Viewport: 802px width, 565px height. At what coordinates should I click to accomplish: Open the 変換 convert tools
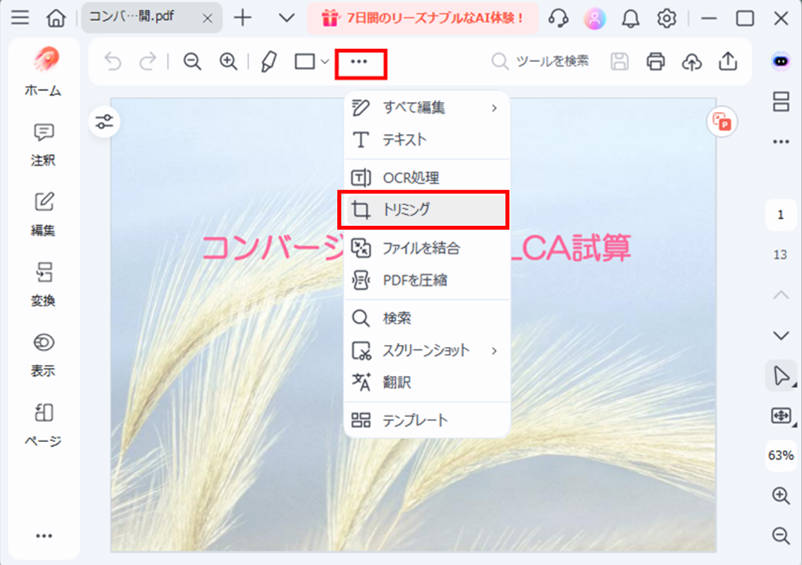click(x=43, y=285)
